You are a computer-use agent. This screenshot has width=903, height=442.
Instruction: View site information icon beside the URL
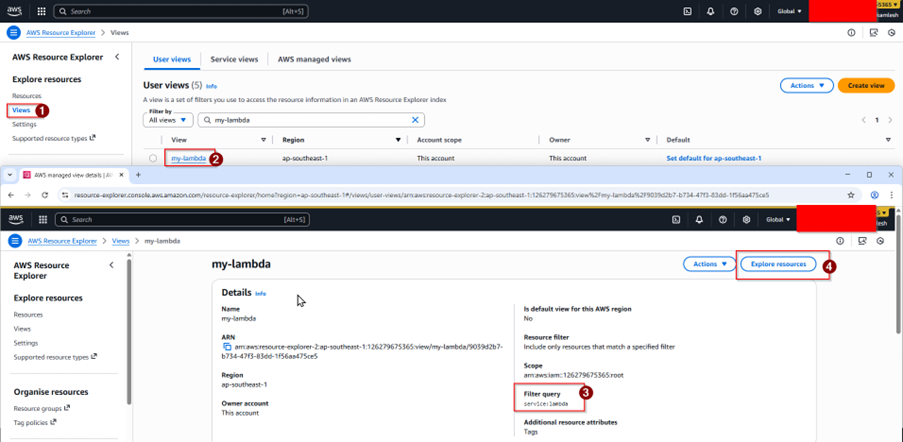64,195
